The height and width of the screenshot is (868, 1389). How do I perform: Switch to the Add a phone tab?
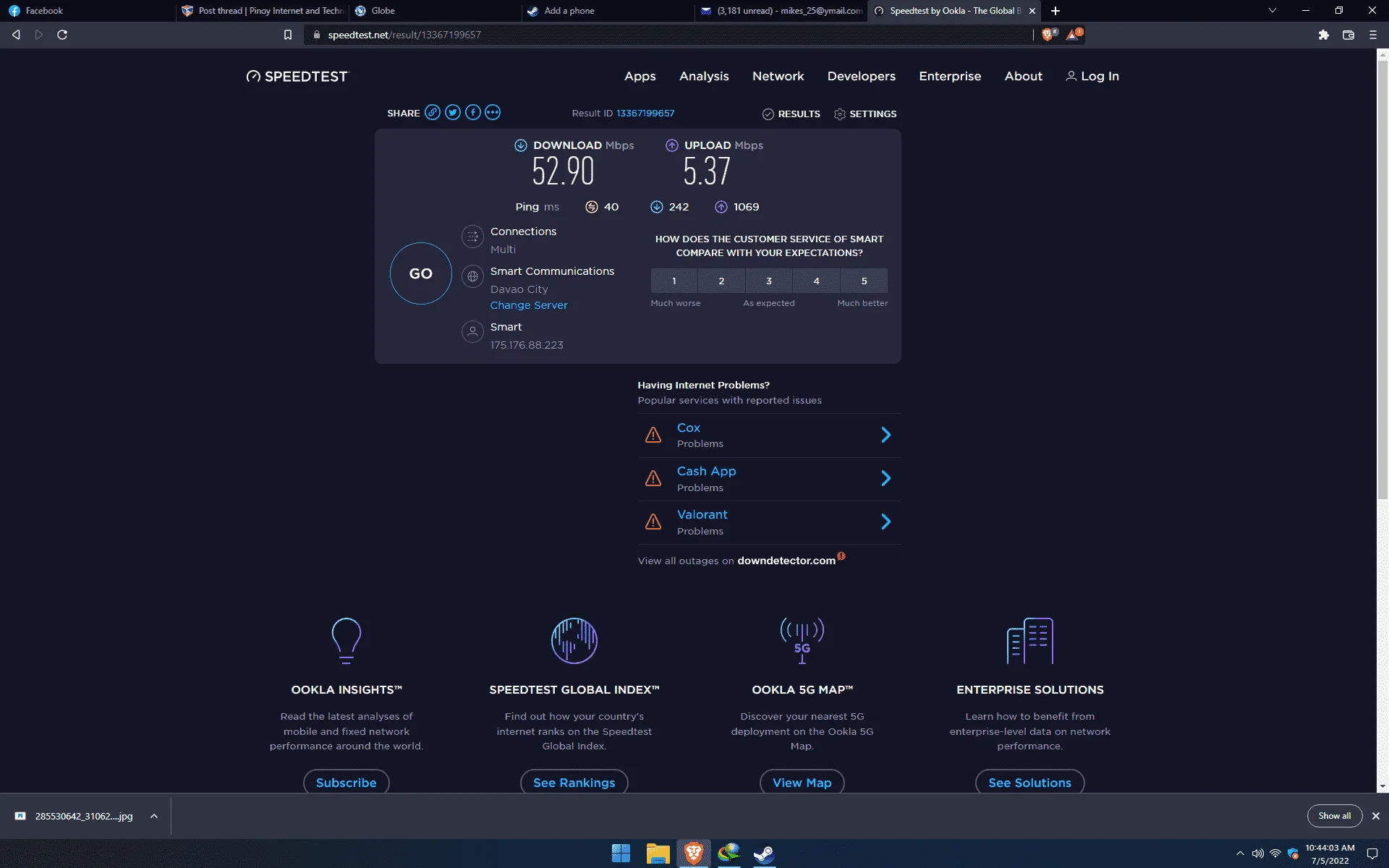click(608, 11)
